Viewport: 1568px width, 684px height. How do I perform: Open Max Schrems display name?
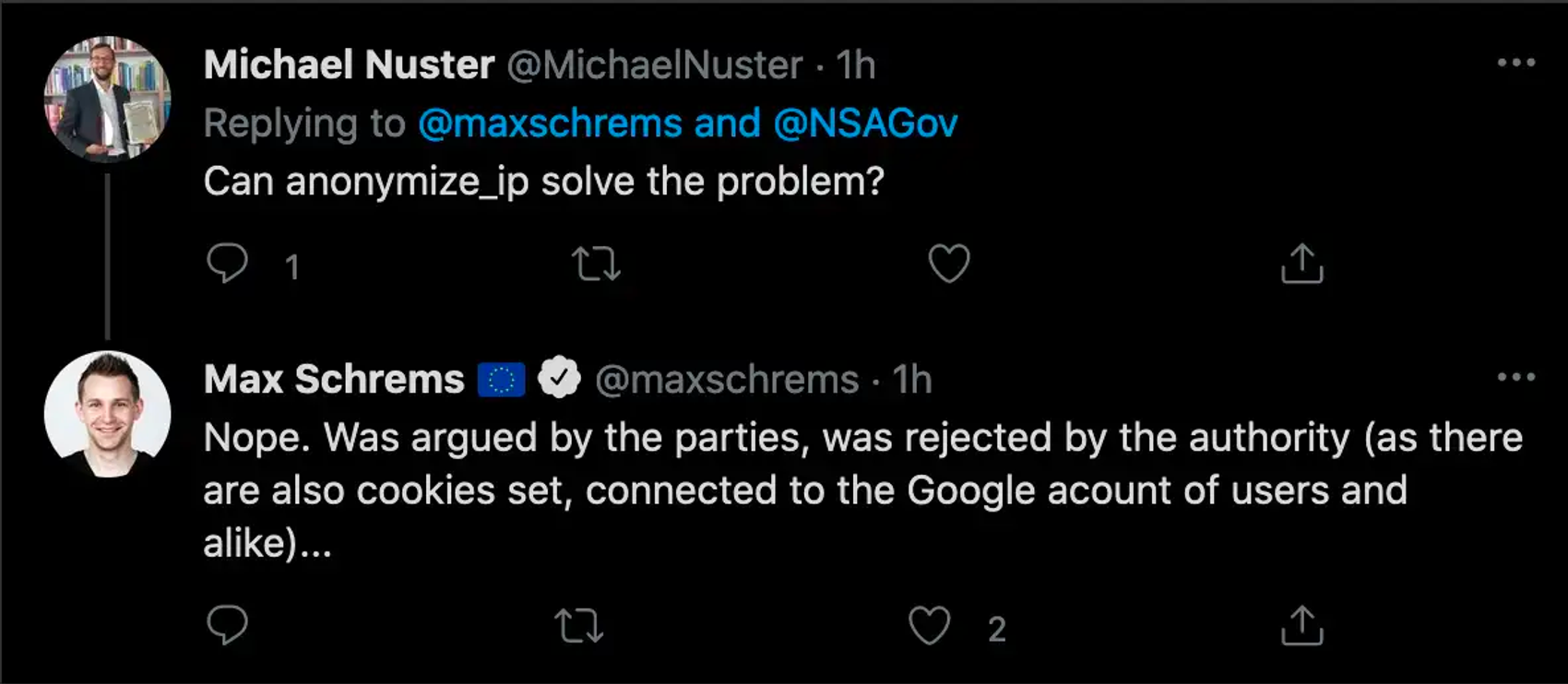tap(334, 380)
